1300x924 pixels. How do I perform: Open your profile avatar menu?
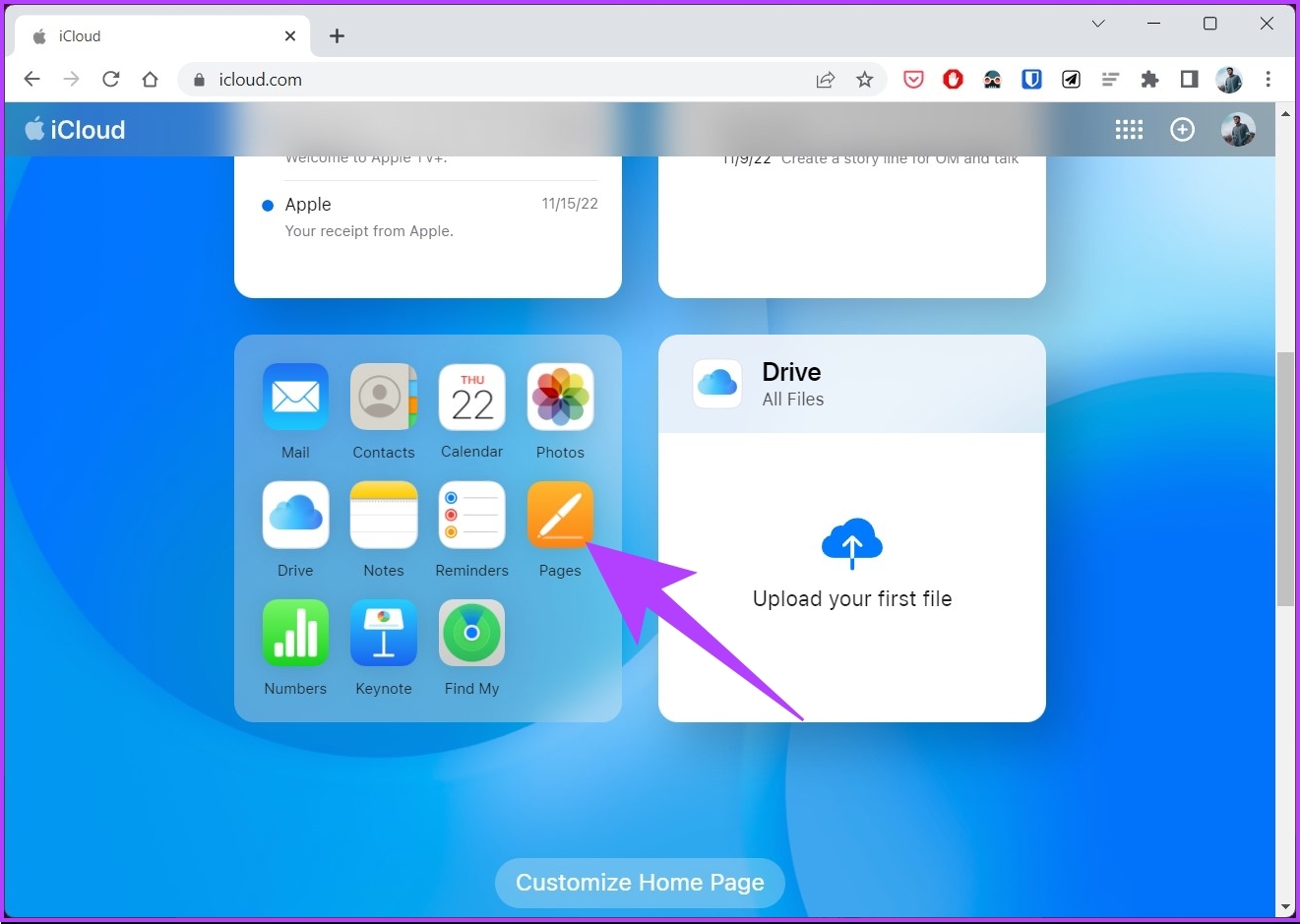click(x=1237, y=129)
